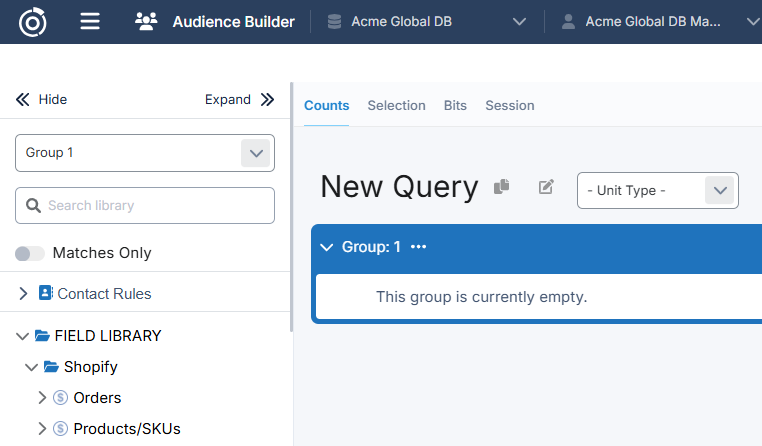The width and height of the screenshot is (762, 446).
Task: Switch to the Selection tab
Action: [x=396, y=105]
